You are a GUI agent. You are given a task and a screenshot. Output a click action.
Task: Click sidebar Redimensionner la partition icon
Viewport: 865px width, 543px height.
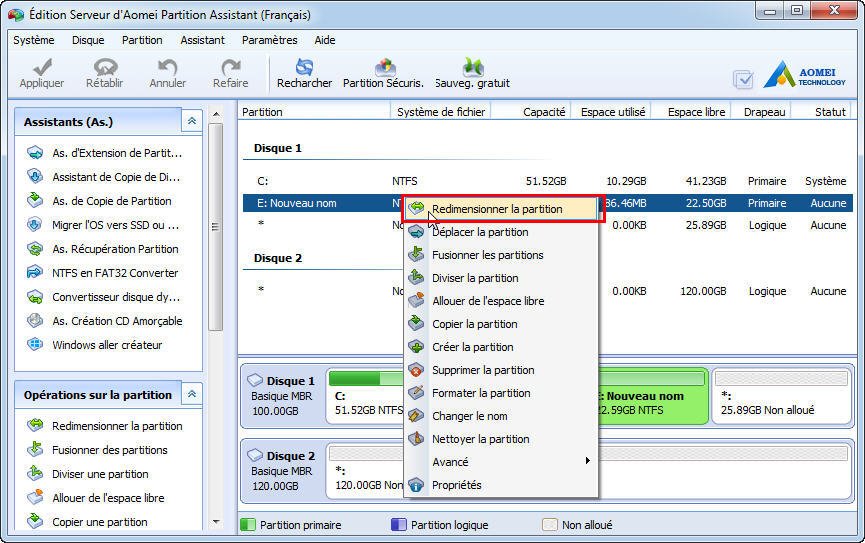[35, 425]
